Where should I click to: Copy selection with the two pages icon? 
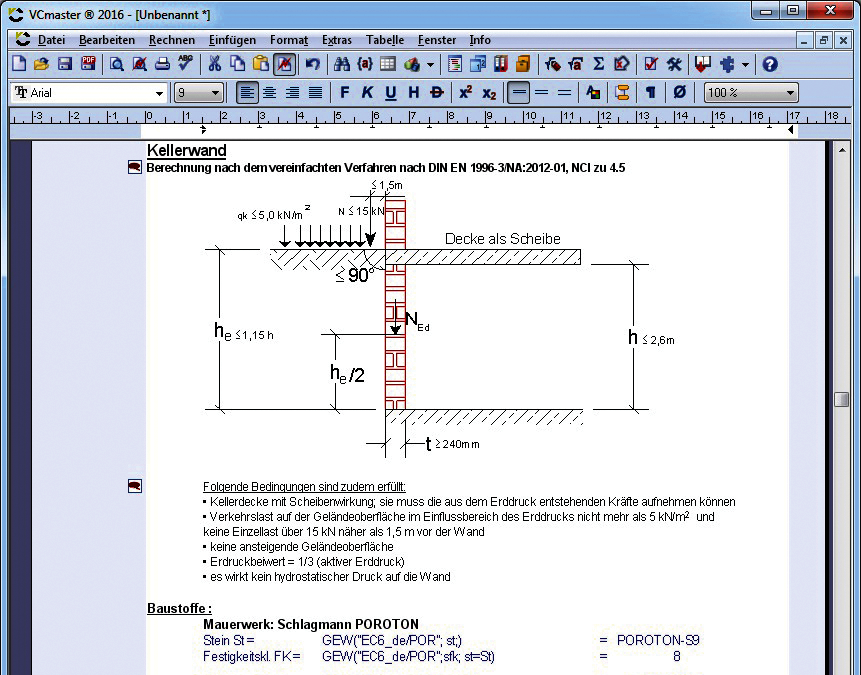237,64
